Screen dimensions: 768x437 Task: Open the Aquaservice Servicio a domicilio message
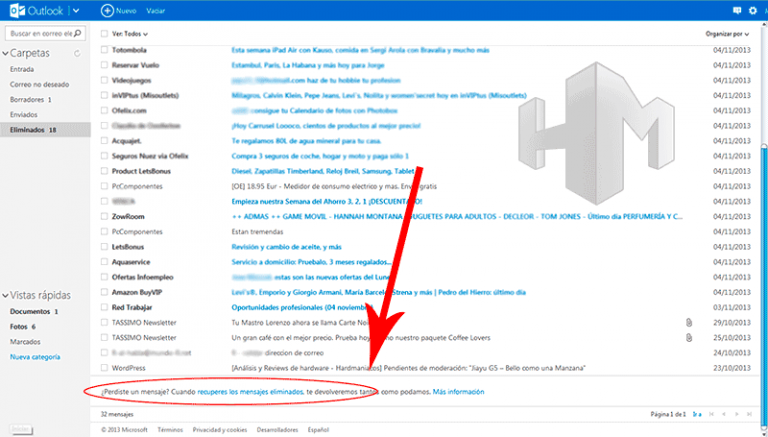coord(311,262)
